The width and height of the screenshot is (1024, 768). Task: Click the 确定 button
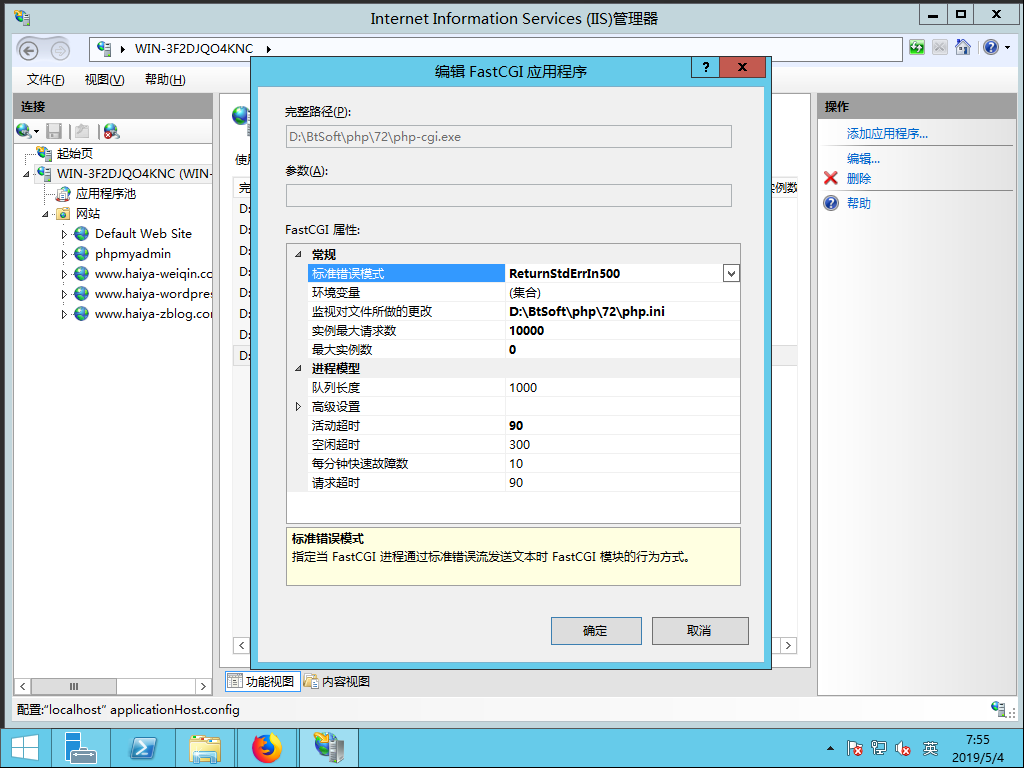click(596, 631)
